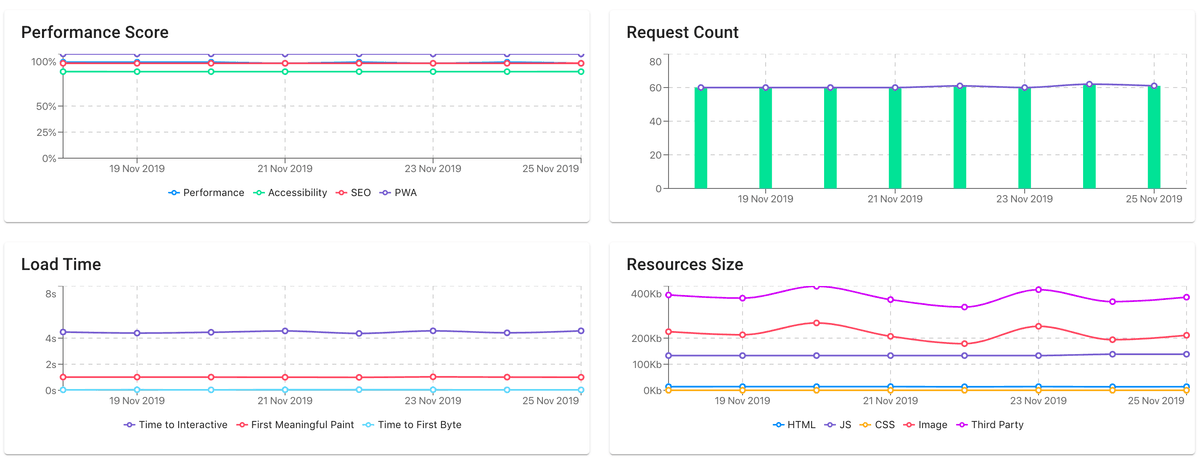
Task: Toggle the Accessibility series in the legend
Action: point(290,192)
